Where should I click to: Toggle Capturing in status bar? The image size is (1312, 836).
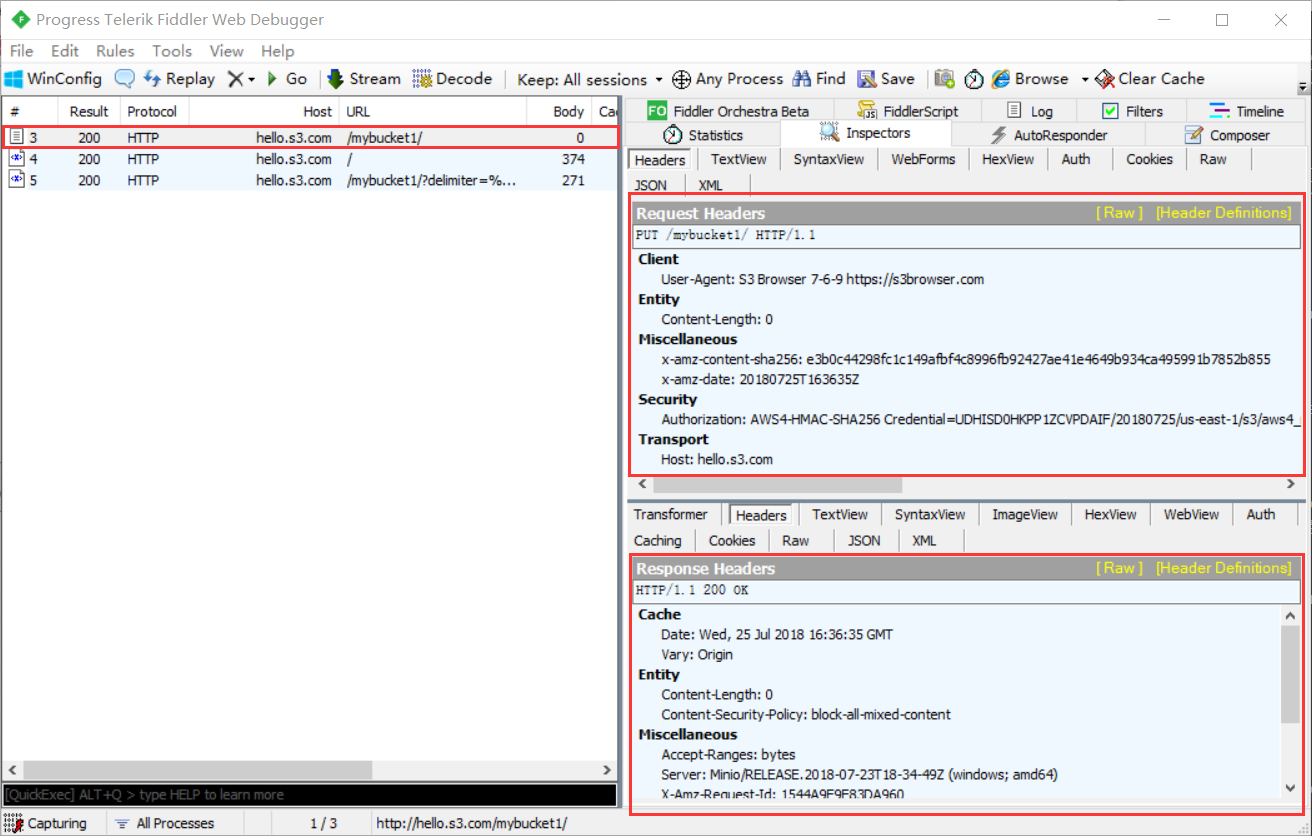coord(46,823)
